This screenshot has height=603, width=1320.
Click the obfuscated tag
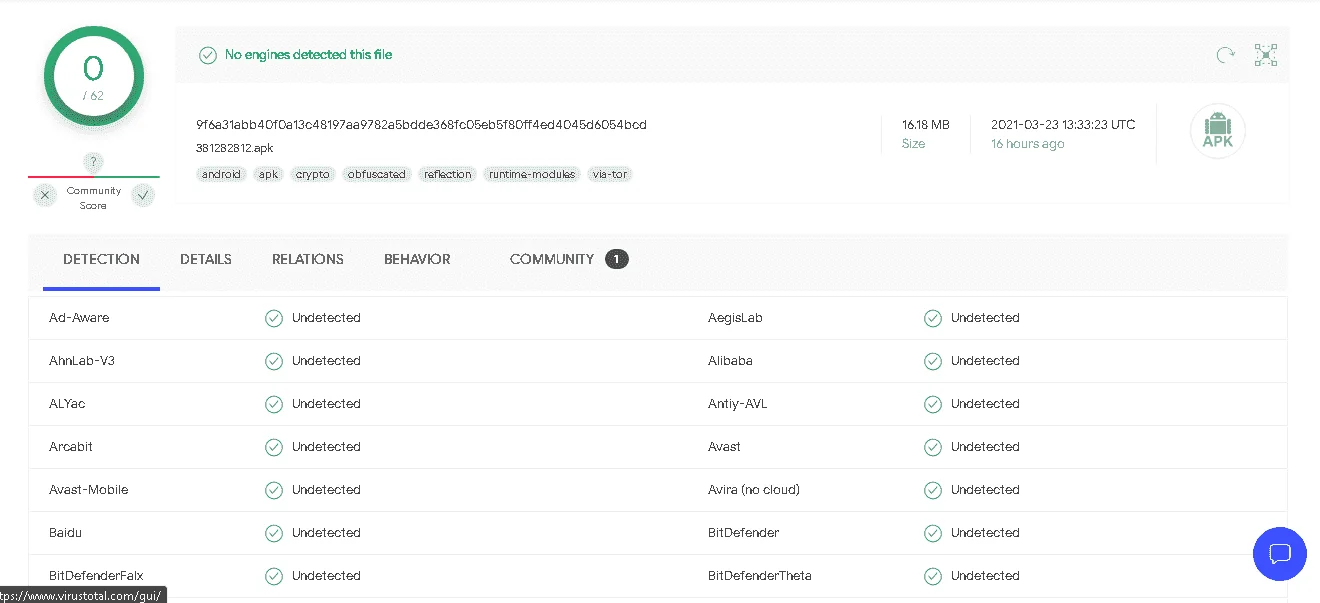pyautogui.click(x=376, y=174)
